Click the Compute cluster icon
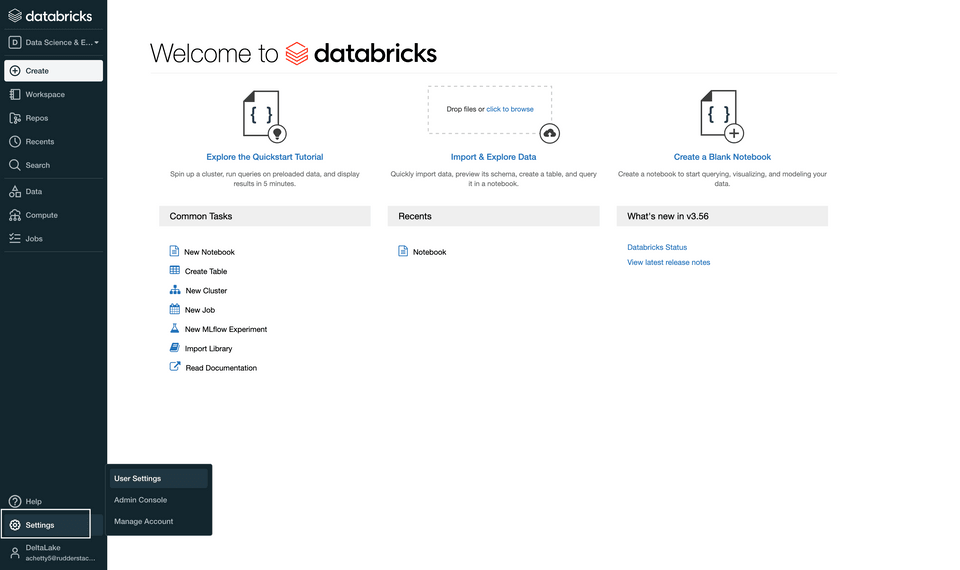The image size is (960, 570). [x=15, y=215]
